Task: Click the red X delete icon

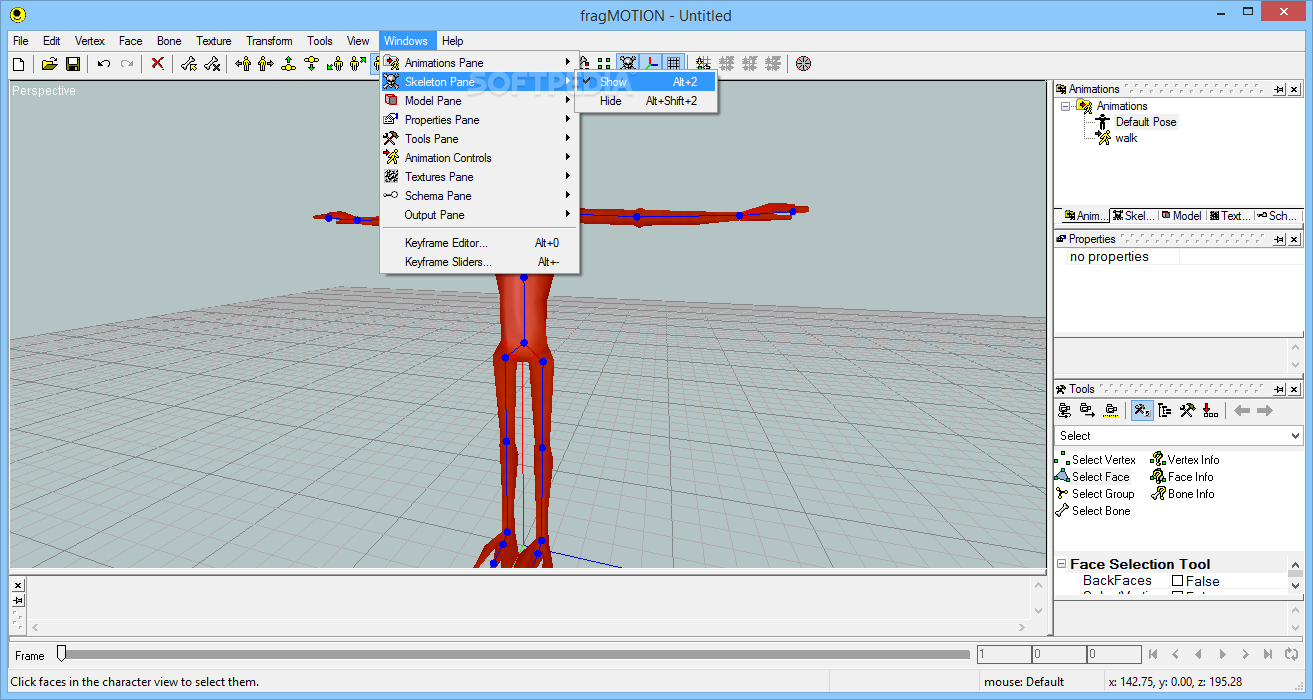Action: point(158,64)
